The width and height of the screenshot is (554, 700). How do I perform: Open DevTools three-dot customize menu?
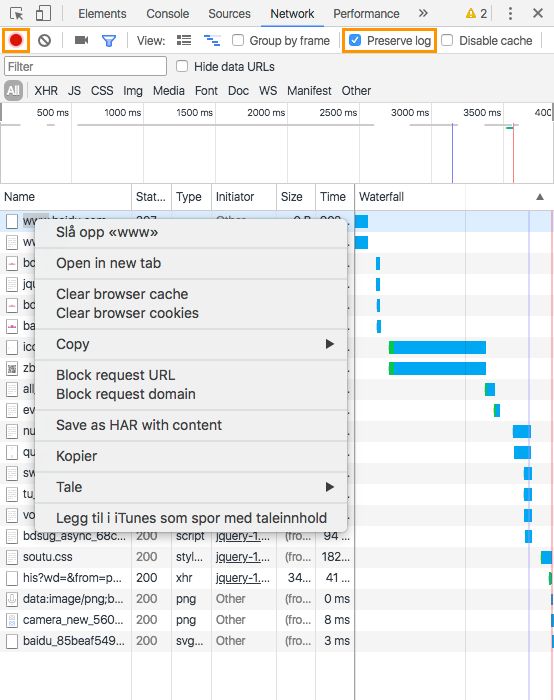(510, 13)
